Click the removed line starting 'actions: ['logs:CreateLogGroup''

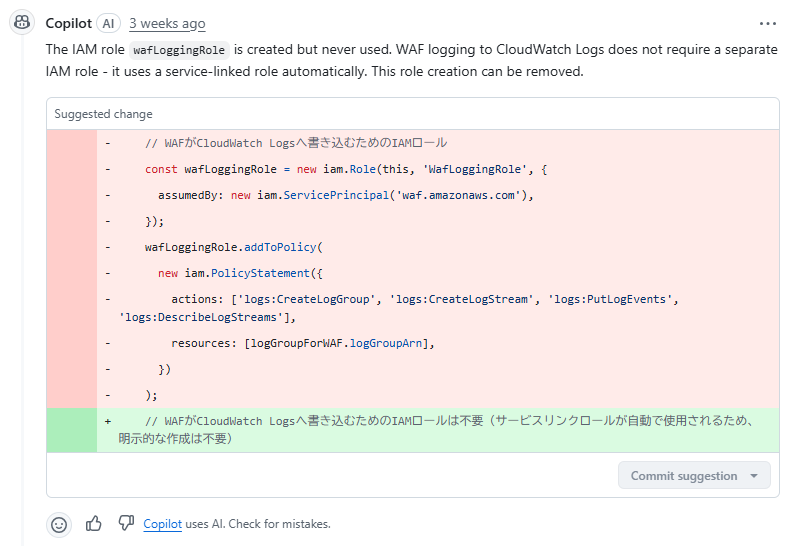pos(413,308)
